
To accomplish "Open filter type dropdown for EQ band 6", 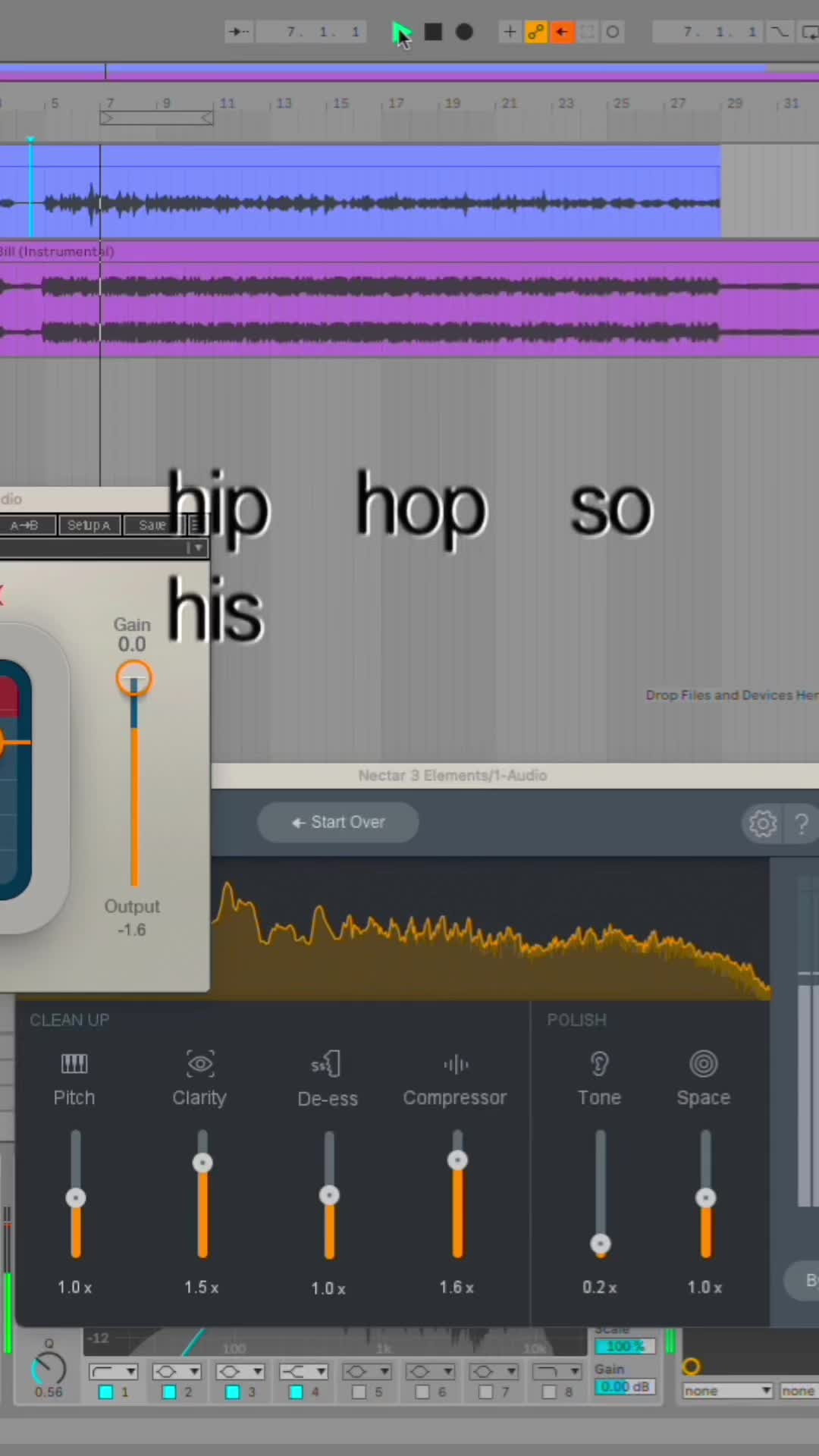I will tap(431, 1371).
